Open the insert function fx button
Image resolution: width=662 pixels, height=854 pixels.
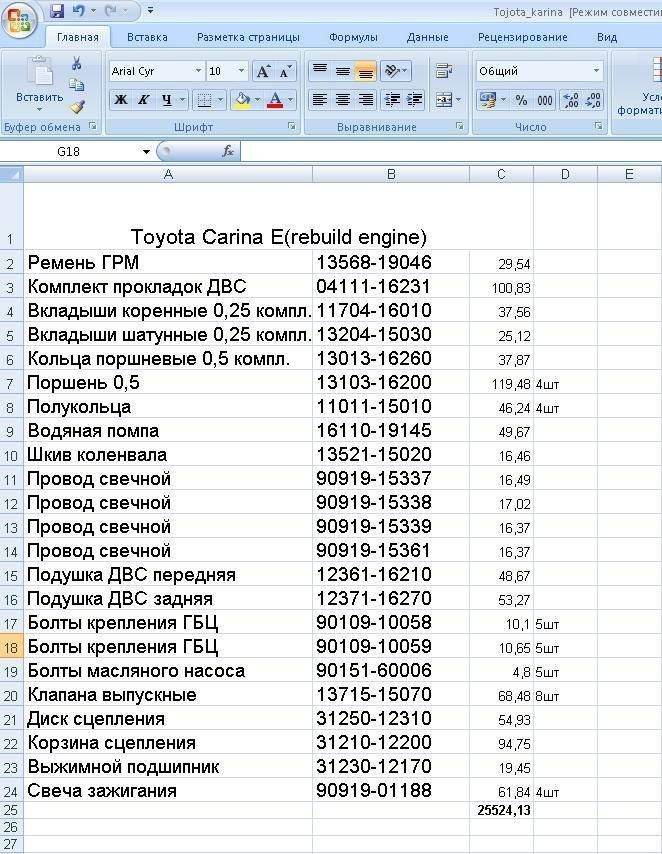228,151
